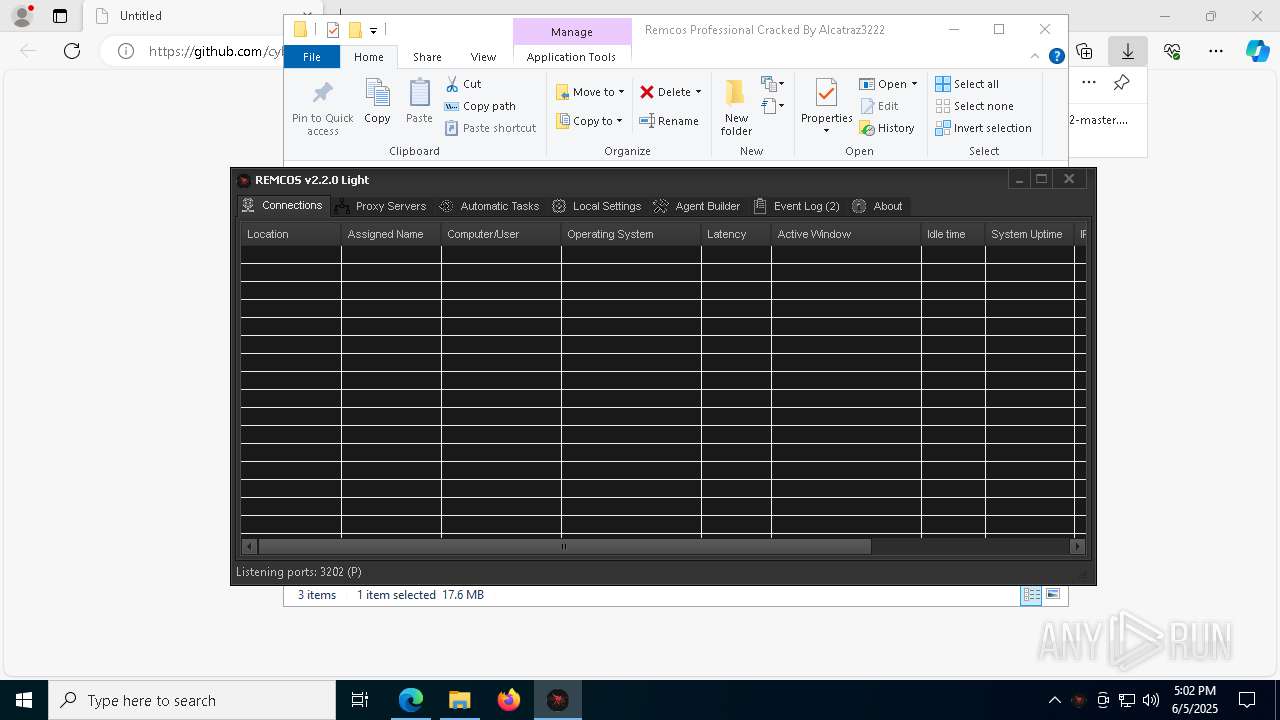Switch to the Proxy Servers tab

[380, 206]
